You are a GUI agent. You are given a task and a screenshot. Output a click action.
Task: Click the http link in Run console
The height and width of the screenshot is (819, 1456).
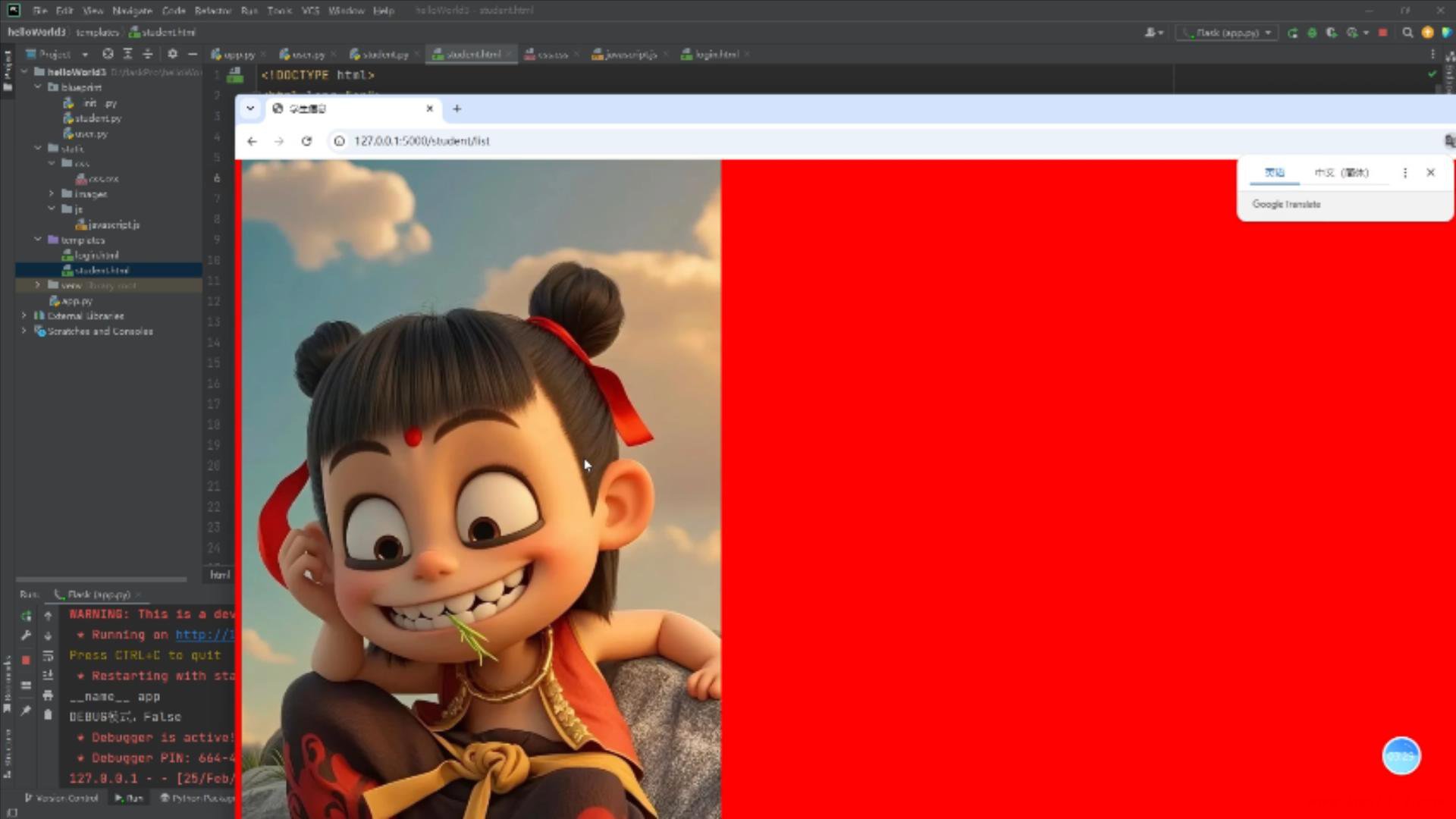205,635
